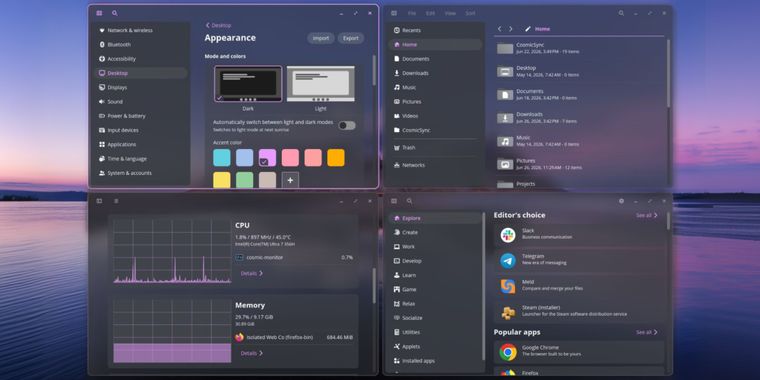The width and height of the screenshot is (760, 380).
Task: Click the Settings window content scrollbar
Action: pyautogui.click(x=374, y=70)
